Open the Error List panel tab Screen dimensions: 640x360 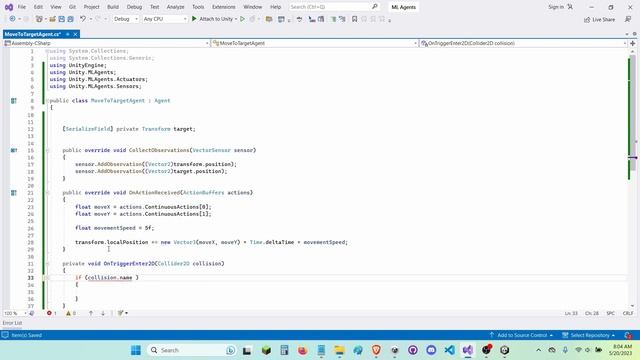13,323
